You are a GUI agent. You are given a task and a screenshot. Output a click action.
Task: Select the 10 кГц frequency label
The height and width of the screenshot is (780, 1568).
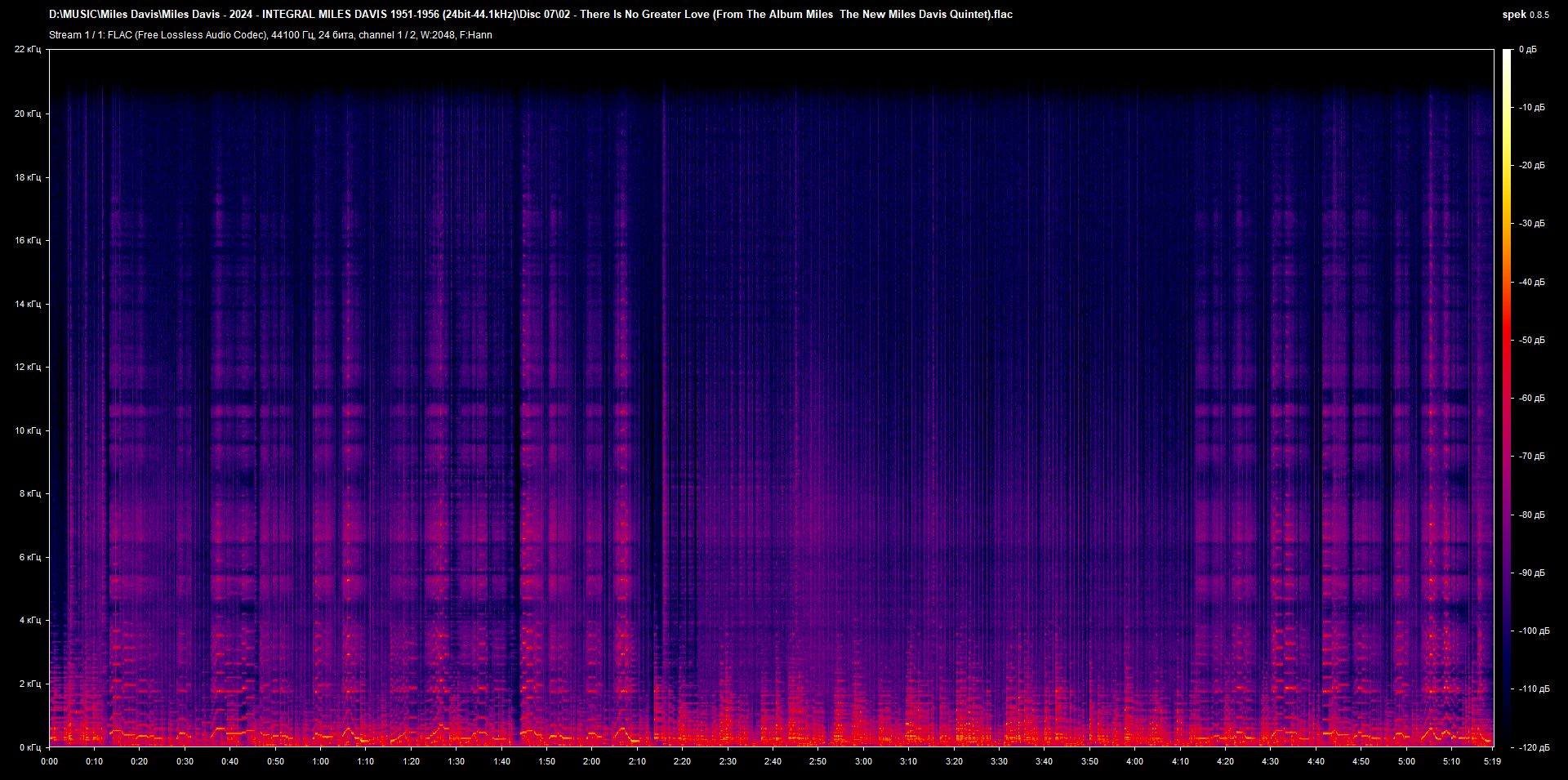[27, 430]
